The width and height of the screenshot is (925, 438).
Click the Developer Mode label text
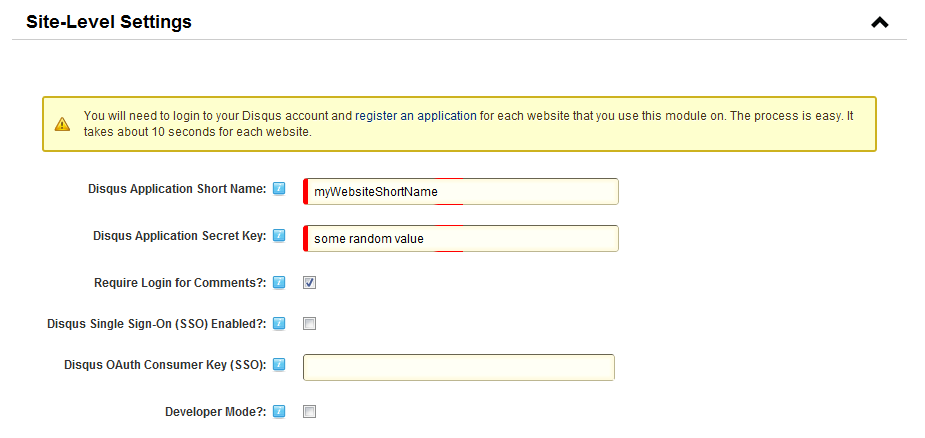click(x=215, y=412)
